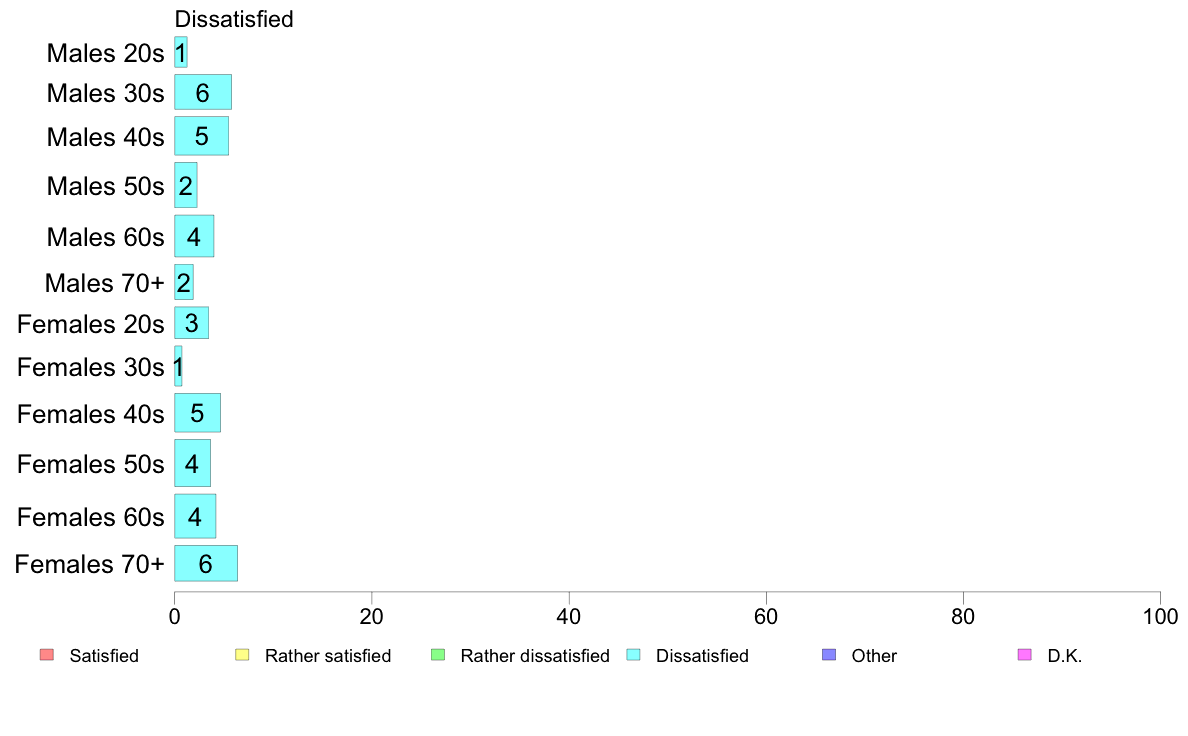This screenshot has width=1188, height=736.
Task: Click the Females 40s bar
Action: point(198,413)
